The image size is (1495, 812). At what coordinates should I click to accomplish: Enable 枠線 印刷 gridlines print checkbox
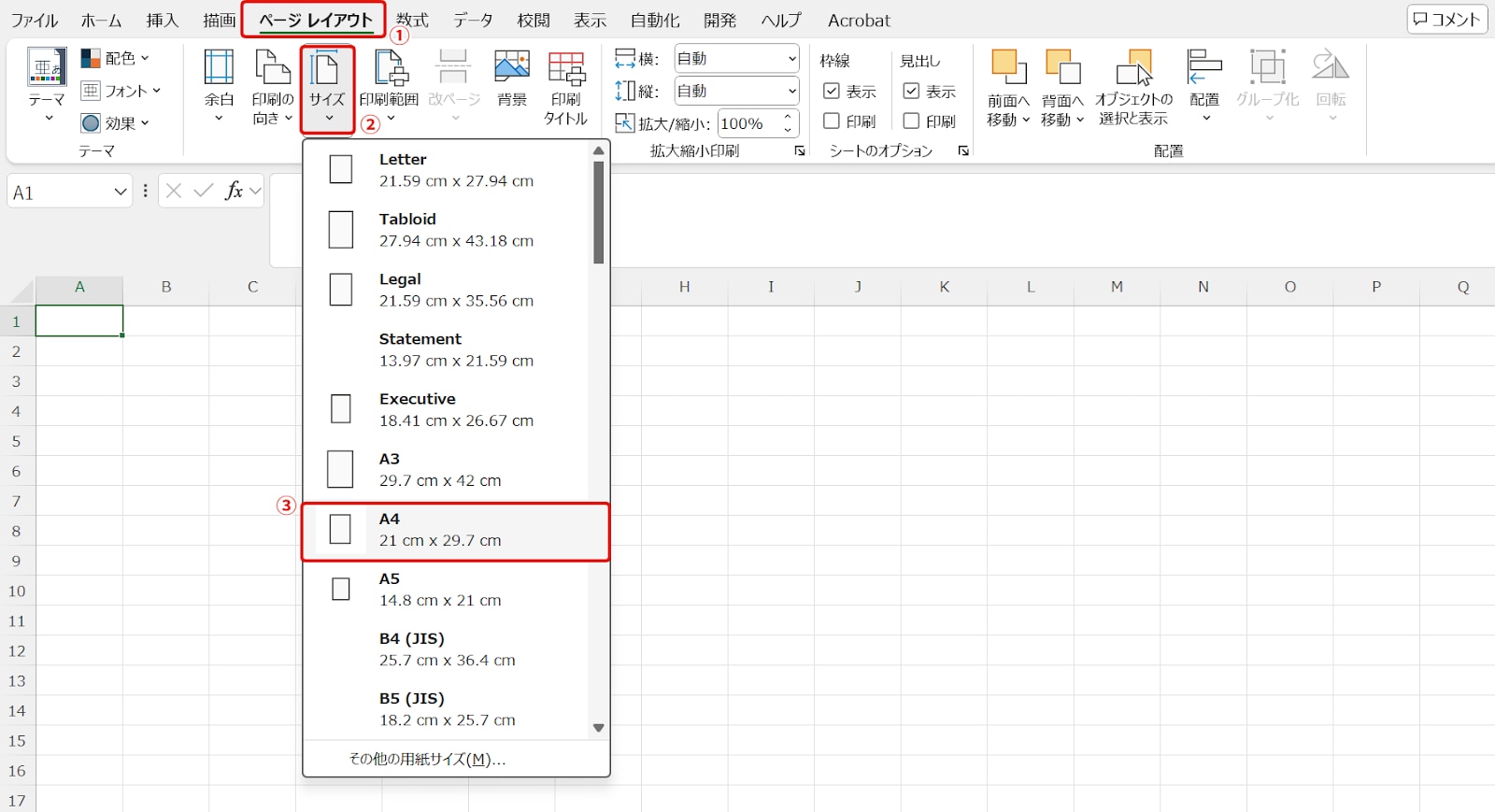tap(832, 121)
